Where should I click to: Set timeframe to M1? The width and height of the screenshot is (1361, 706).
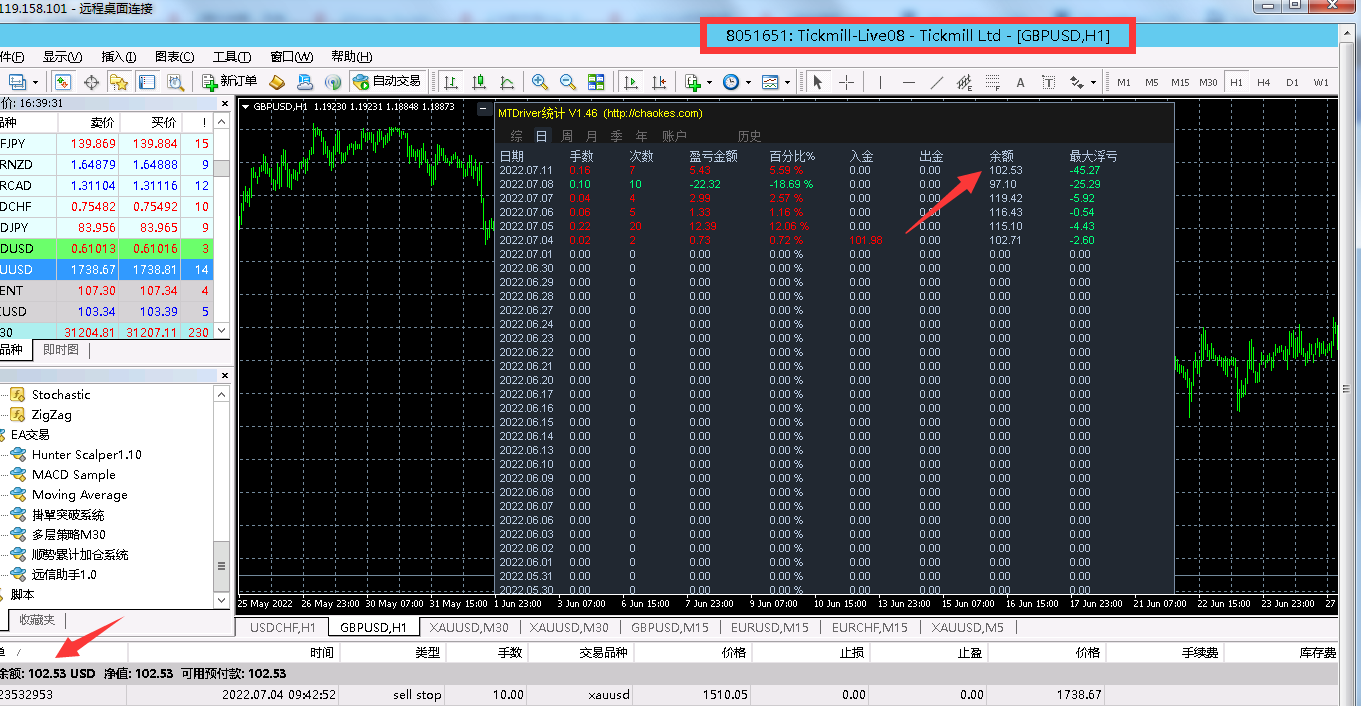[1124, 82]
